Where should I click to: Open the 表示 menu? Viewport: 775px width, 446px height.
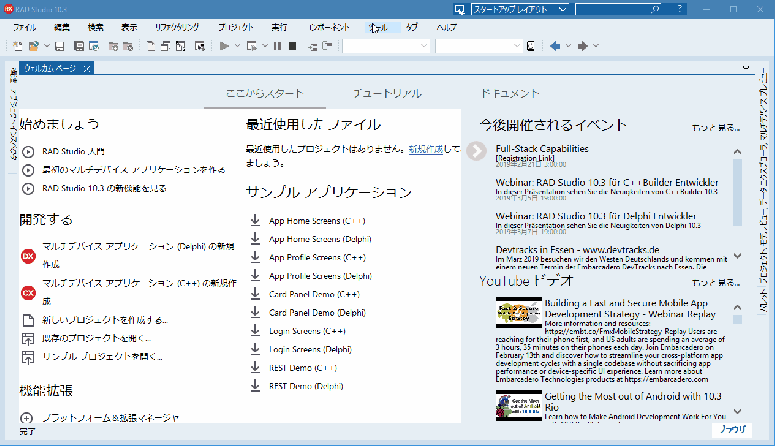(129, 28)
